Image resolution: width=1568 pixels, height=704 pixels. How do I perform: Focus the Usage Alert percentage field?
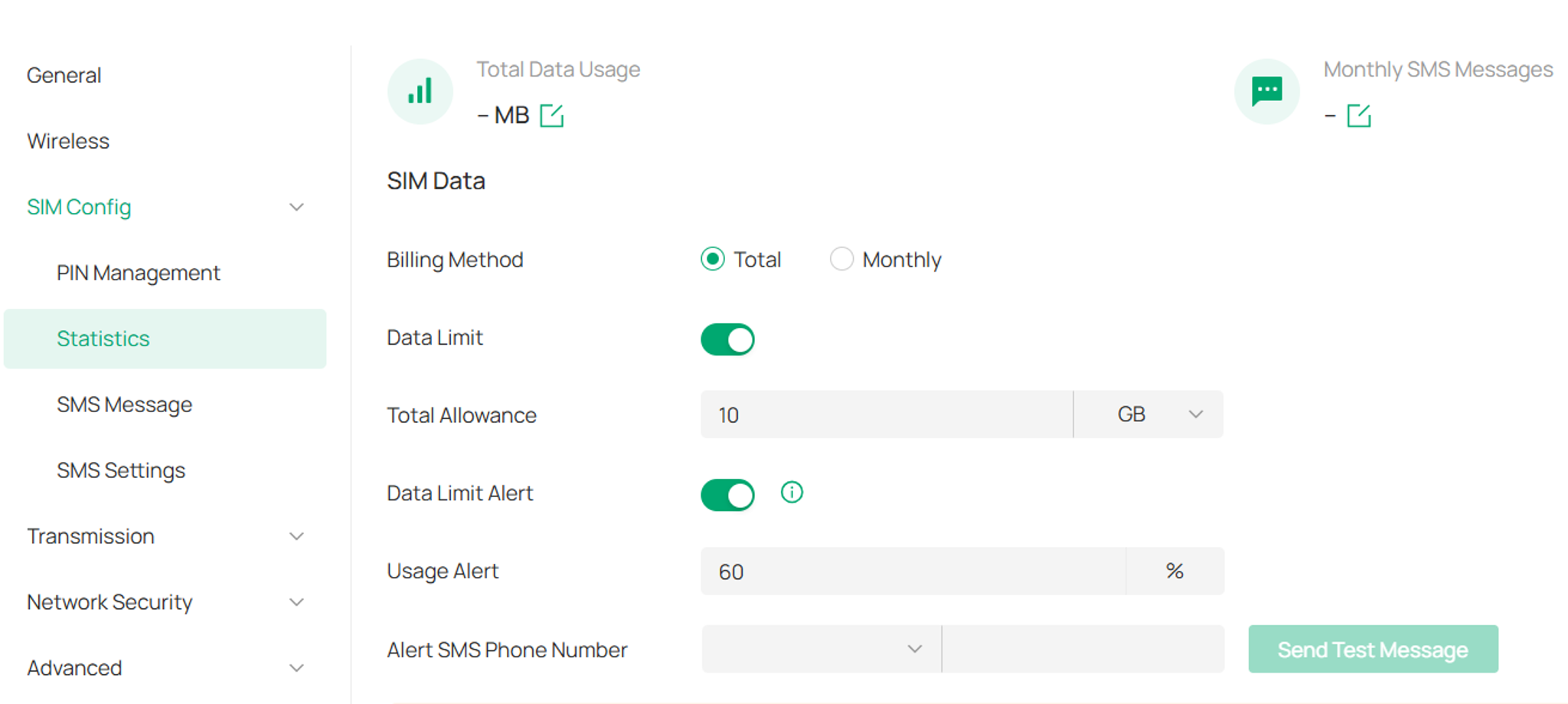click(913, 571)
